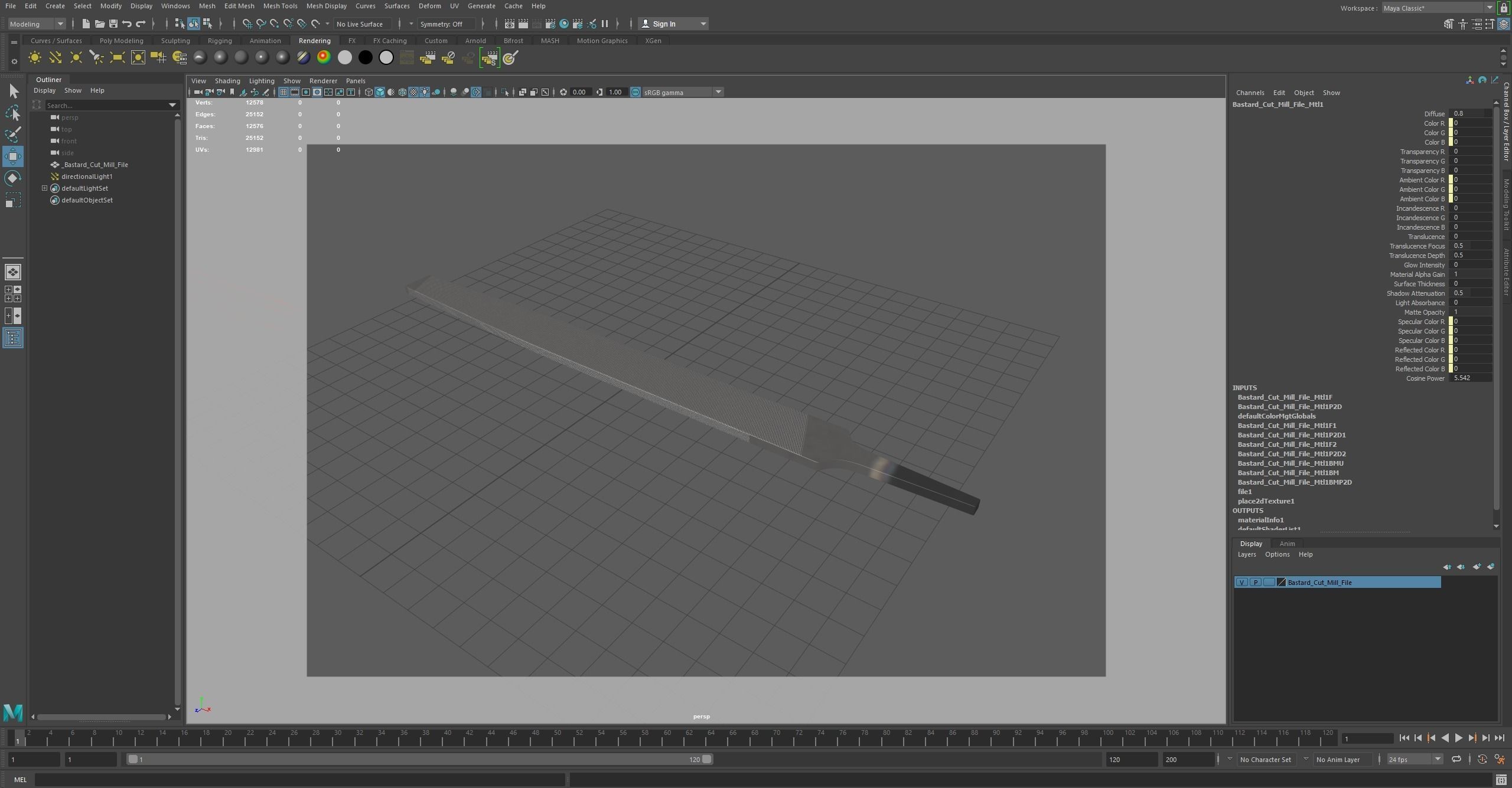Pick the Paint selection tool
Screen dimensions: 1512x788
click(x=13, y=135)
